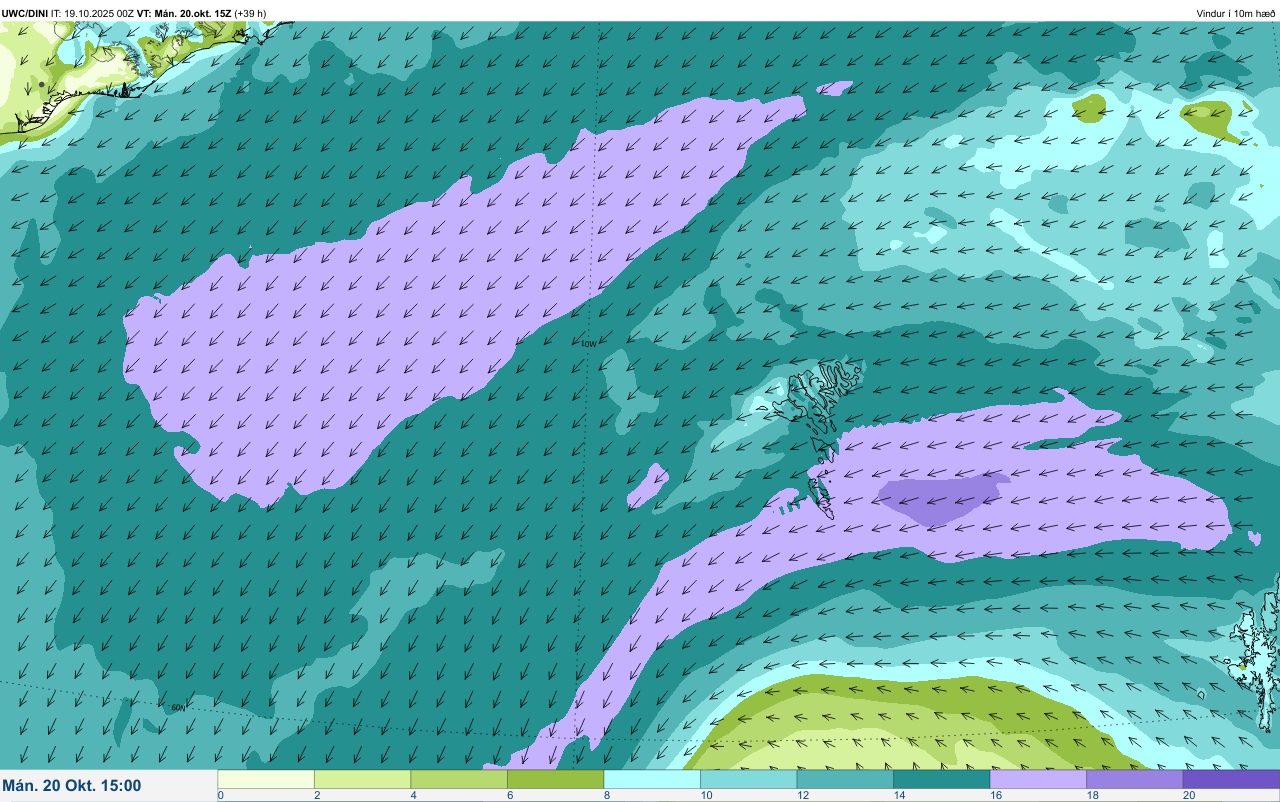The width and height of the screenshot is (1280, 802).
Task: Choose the 16–18 lilac legend swatch
Action: (x=1038, y=779)
